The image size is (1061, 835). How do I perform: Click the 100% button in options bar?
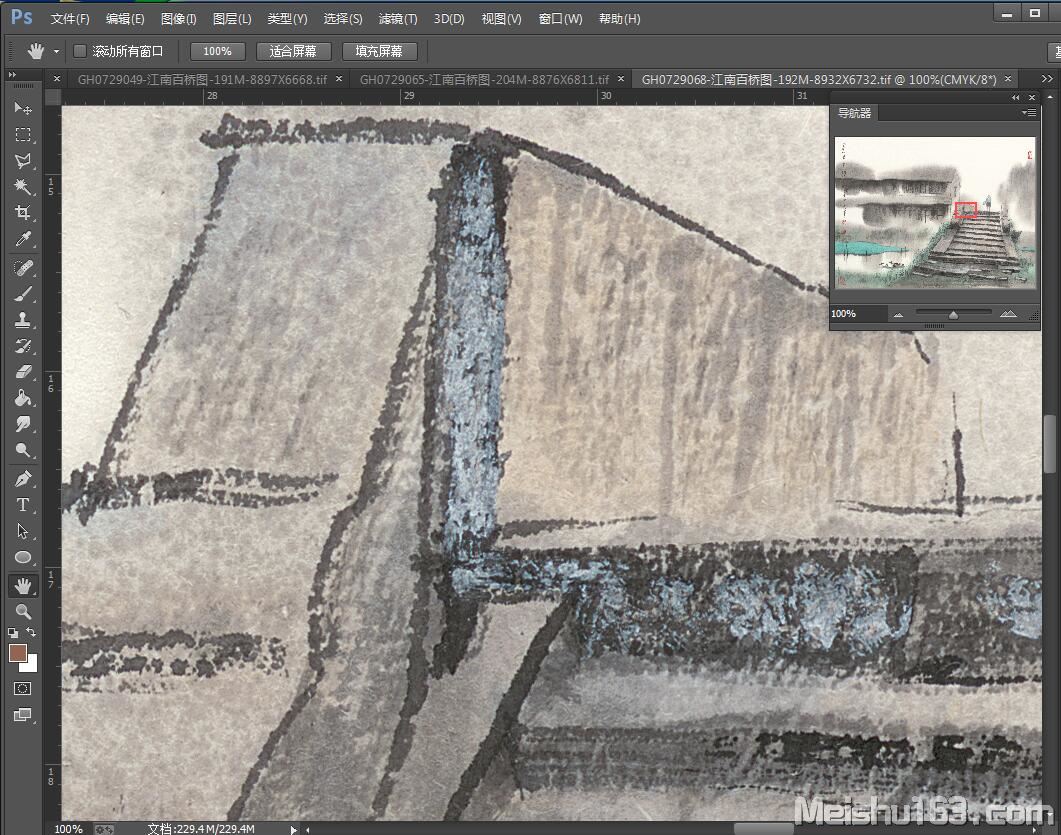click(217, 51)
